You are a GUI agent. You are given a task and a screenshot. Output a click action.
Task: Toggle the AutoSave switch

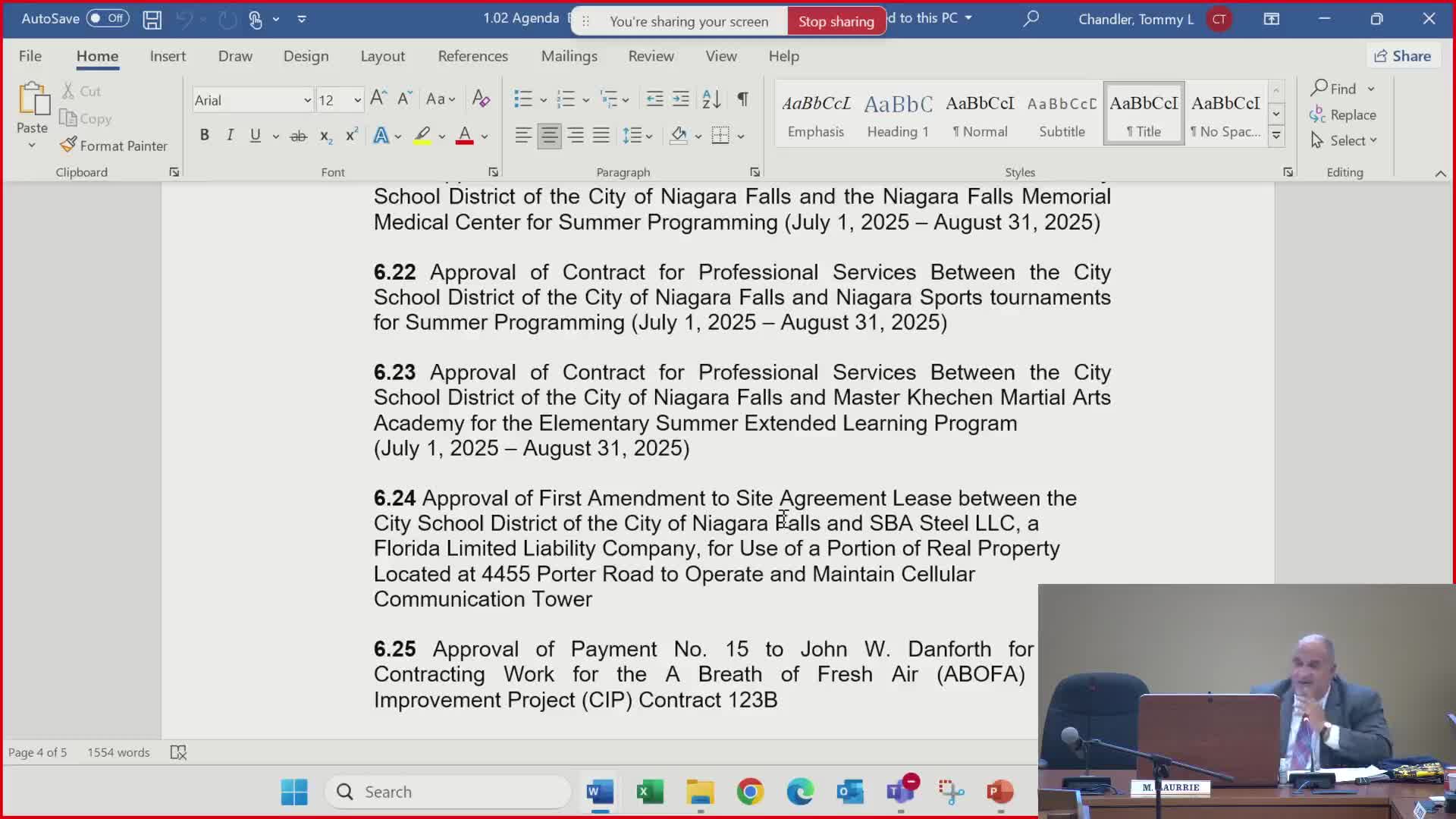[x=107, y=18]
